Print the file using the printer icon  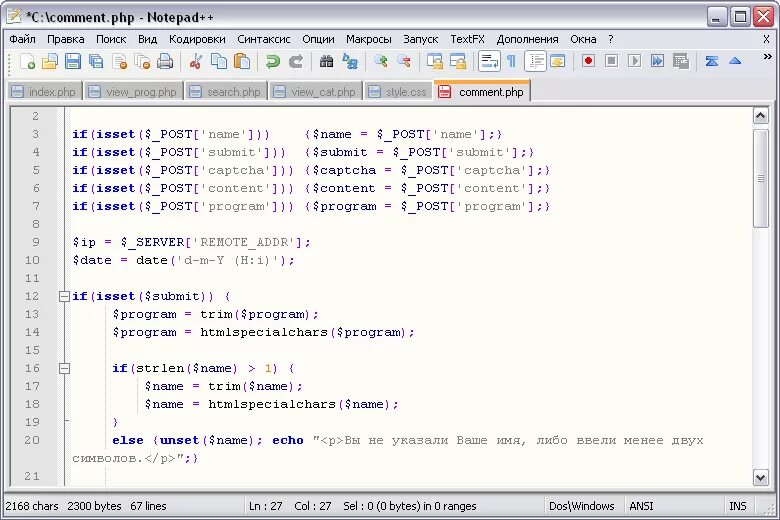[x=165, y=61]
